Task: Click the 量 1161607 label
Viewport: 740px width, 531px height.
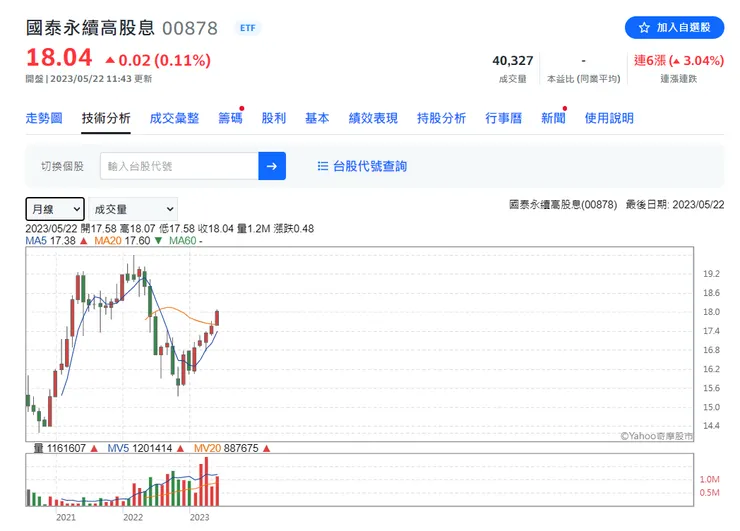Action: [60, 448]
